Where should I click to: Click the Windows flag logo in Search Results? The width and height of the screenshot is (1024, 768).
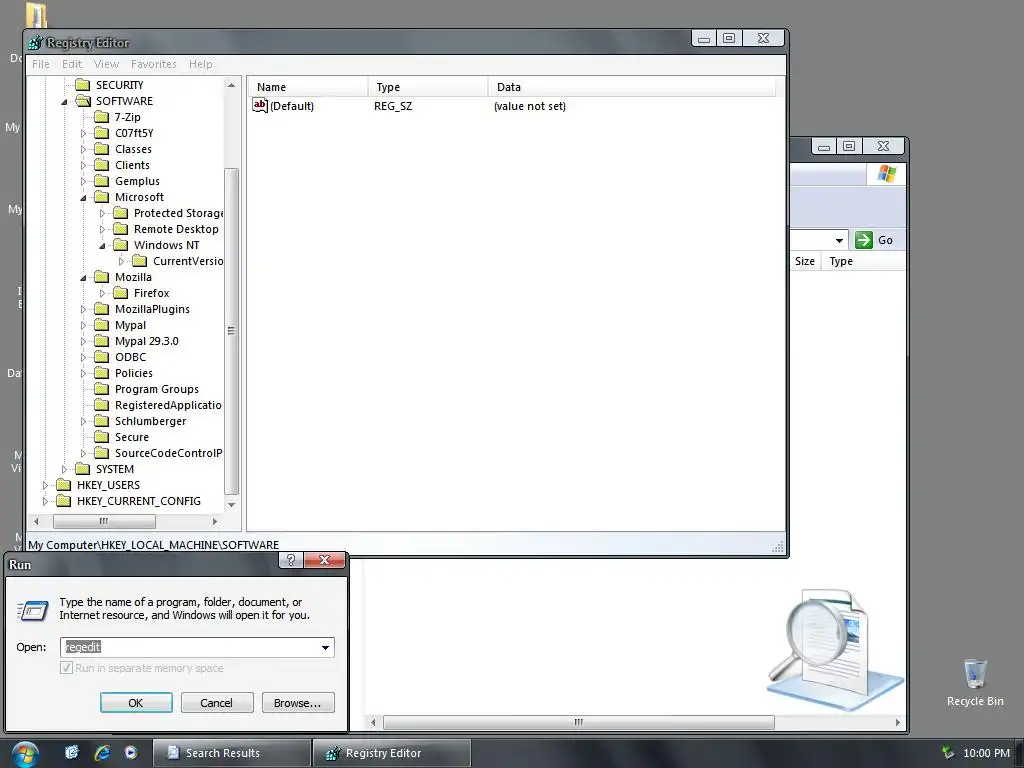point(886,174)
